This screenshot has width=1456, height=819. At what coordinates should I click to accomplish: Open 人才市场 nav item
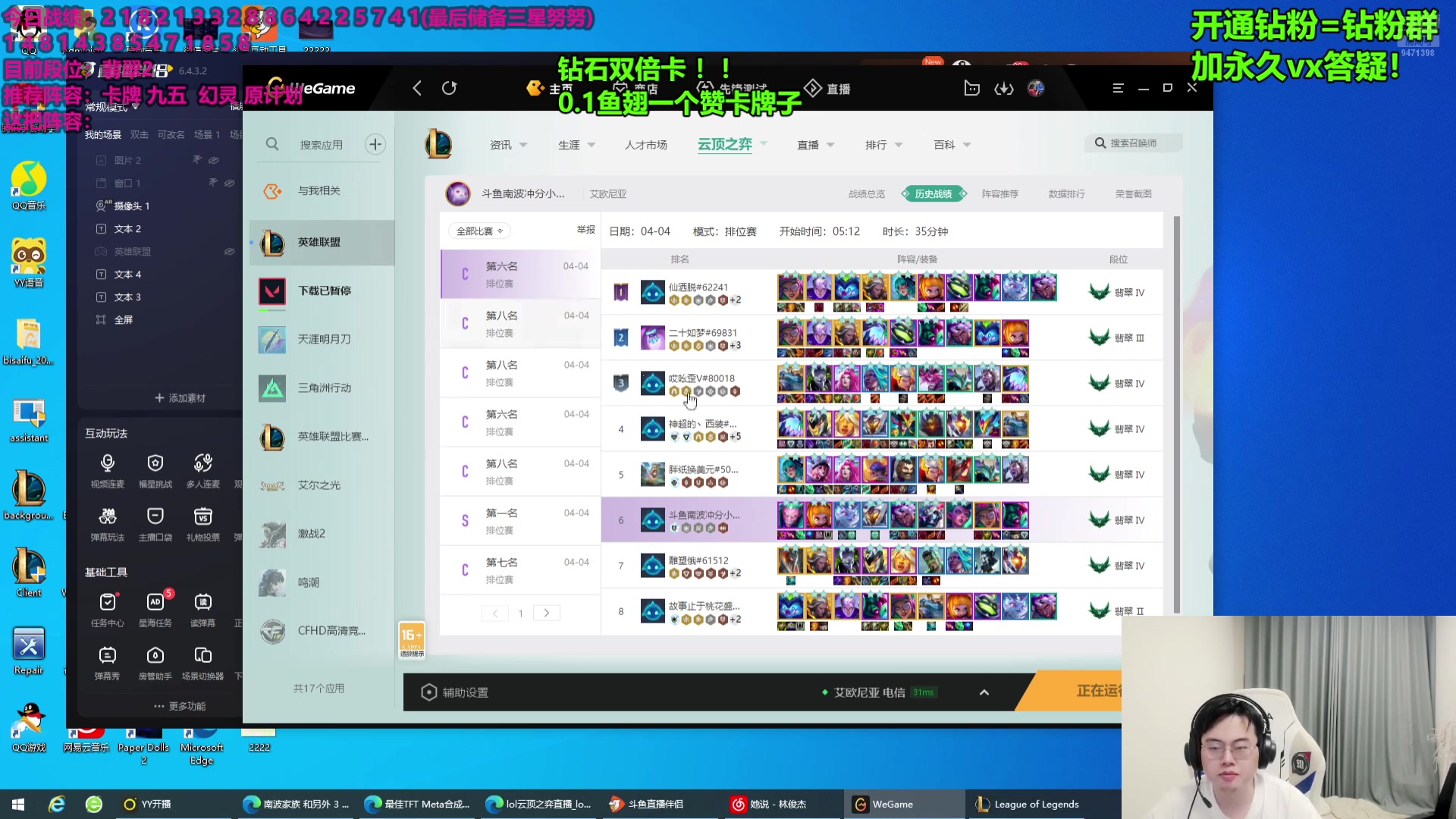(x=646, y=145)
